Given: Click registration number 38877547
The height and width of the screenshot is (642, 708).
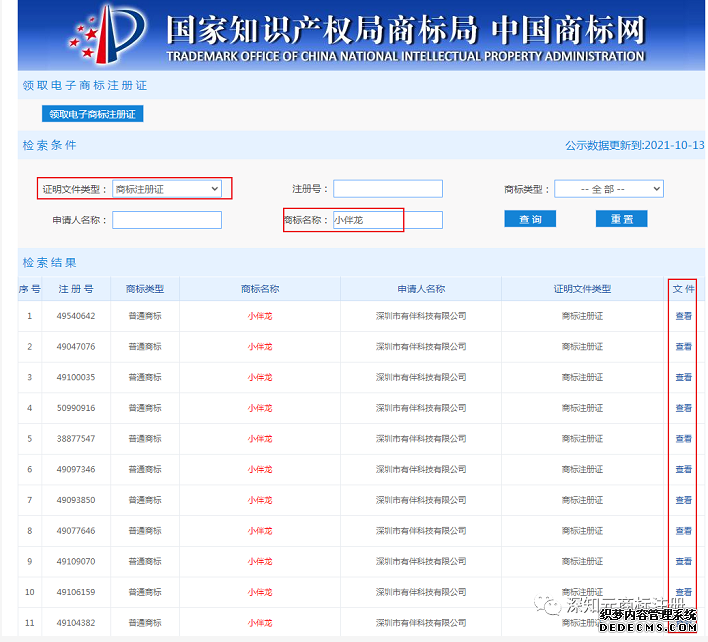Looking at the screenshot, I should coord(76,439).
